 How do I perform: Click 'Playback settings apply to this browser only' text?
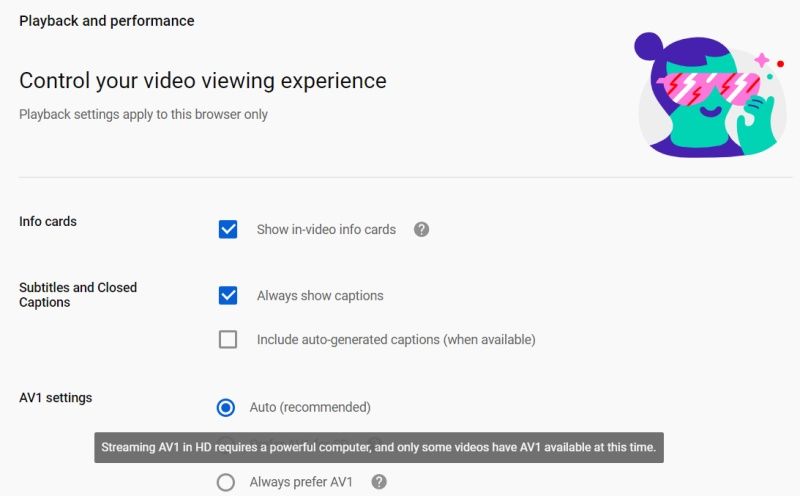point(143,115)
